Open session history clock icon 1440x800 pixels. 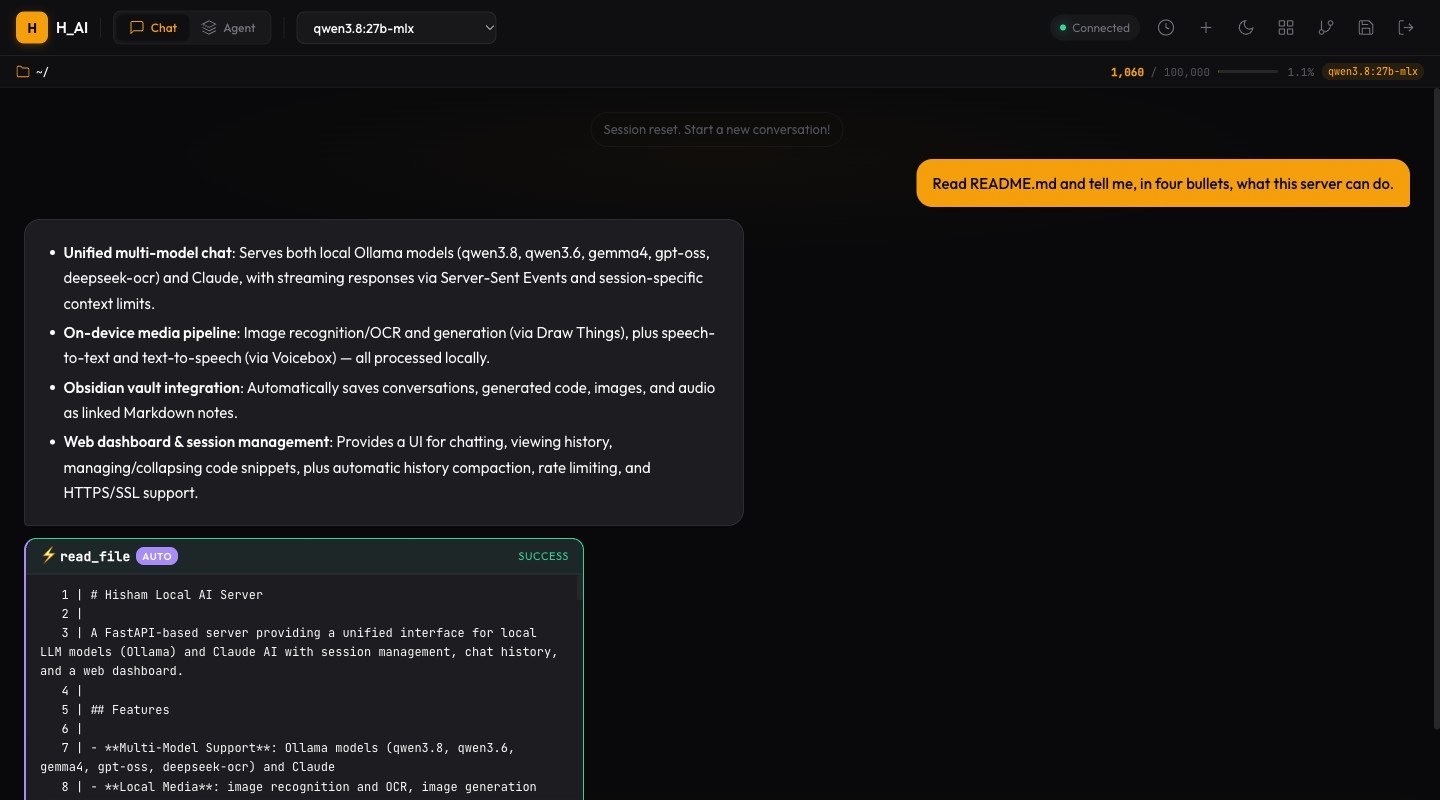point(1166,28)
